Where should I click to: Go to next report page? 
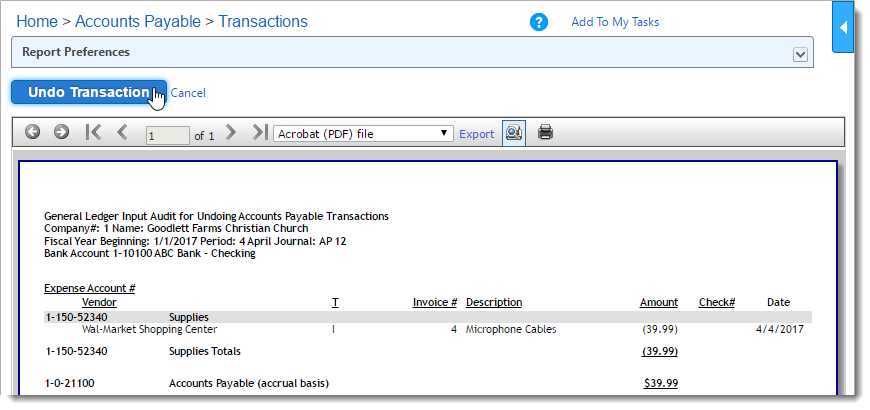coord(231,132)
